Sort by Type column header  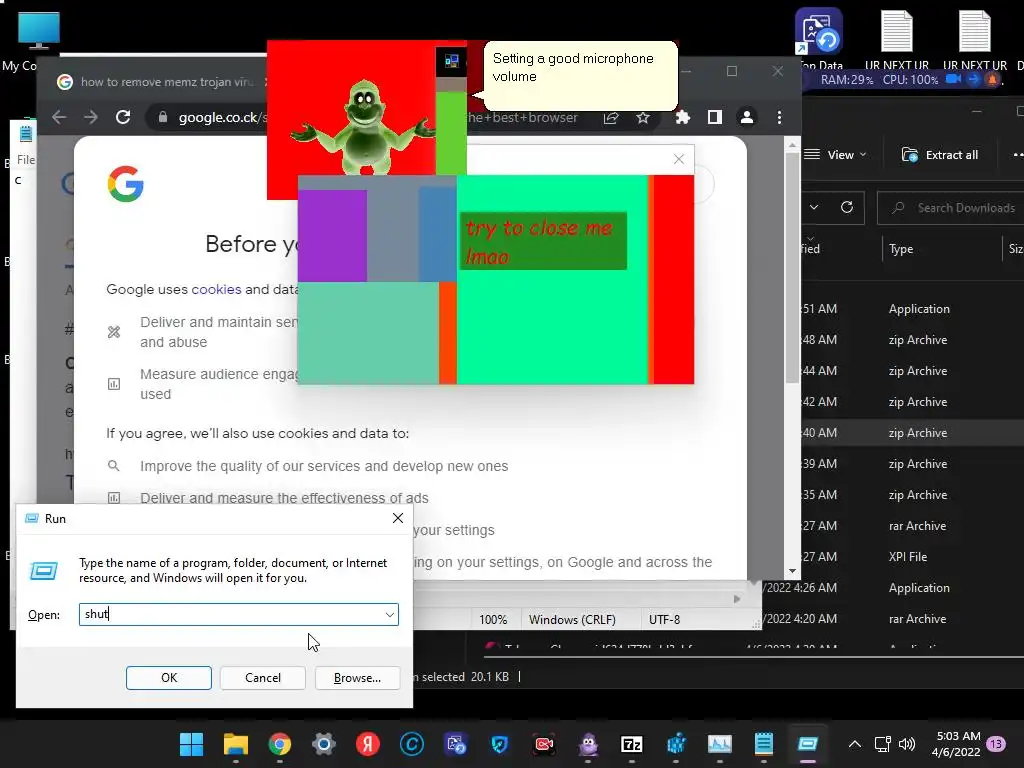click(x=901, y=249)
